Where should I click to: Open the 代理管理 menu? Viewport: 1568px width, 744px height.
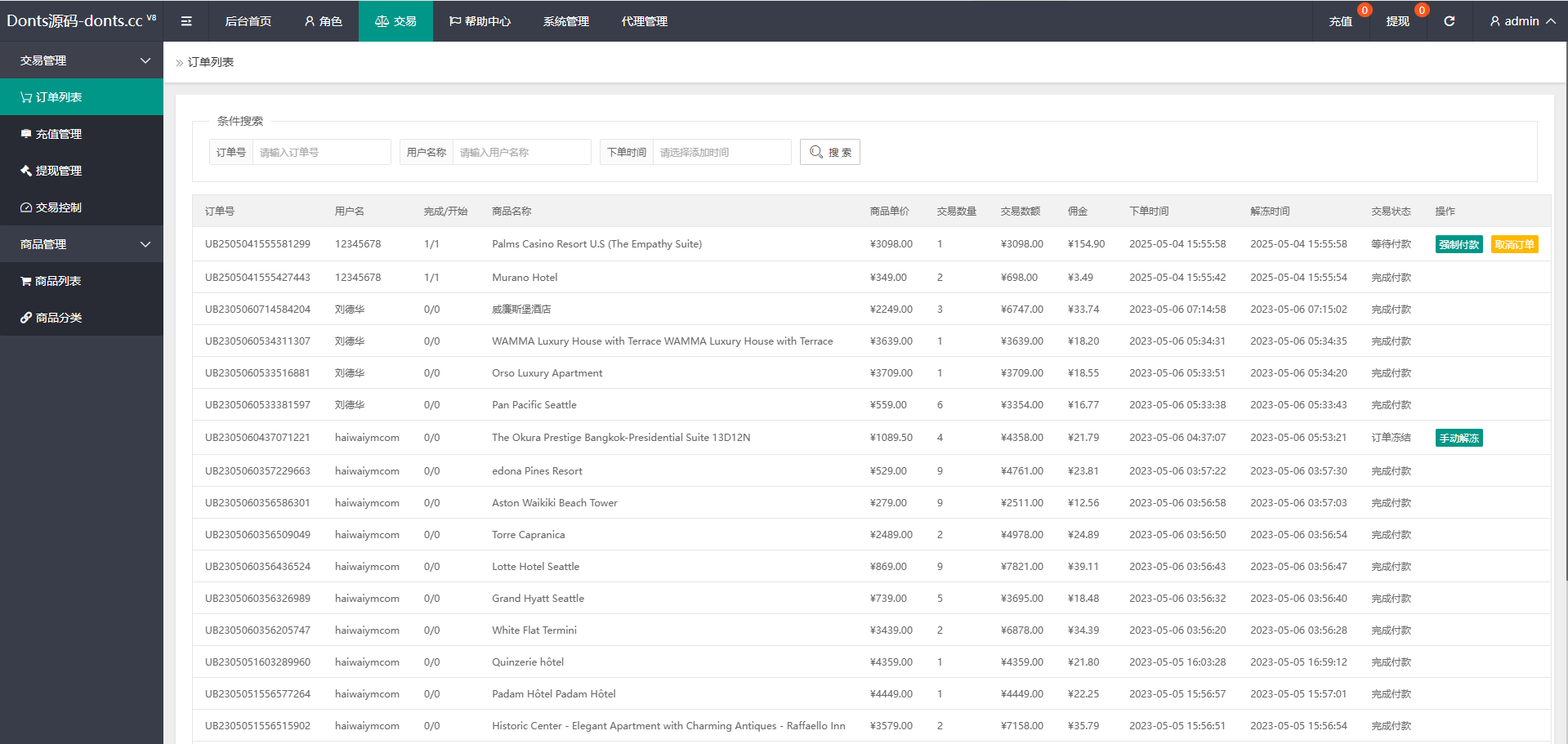(x=645, y=21)
